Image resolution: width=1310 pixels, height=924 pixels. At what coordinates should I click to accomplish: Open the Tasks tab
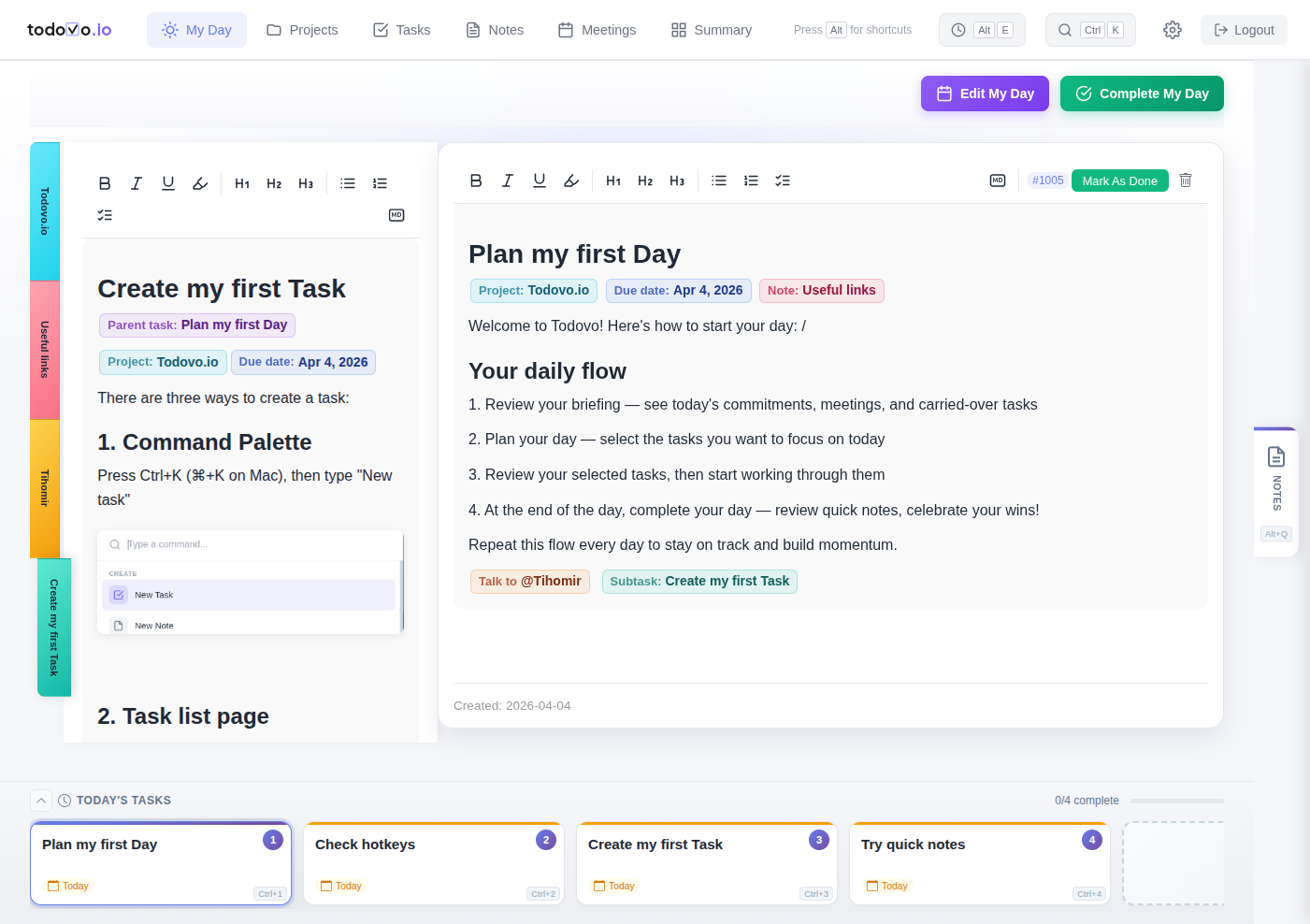point(401,30)
